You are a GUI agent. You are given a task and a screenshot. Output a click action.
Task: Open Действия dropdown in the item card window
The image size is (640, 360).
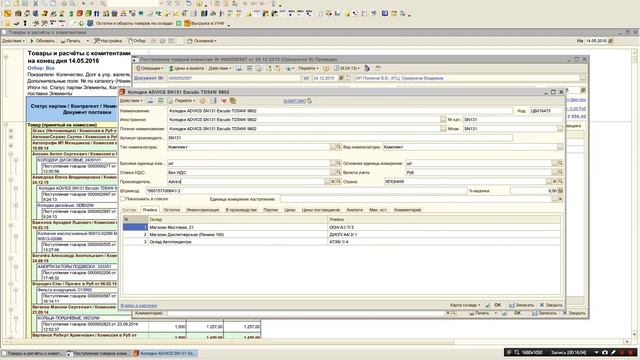click(x=131, y=101)
